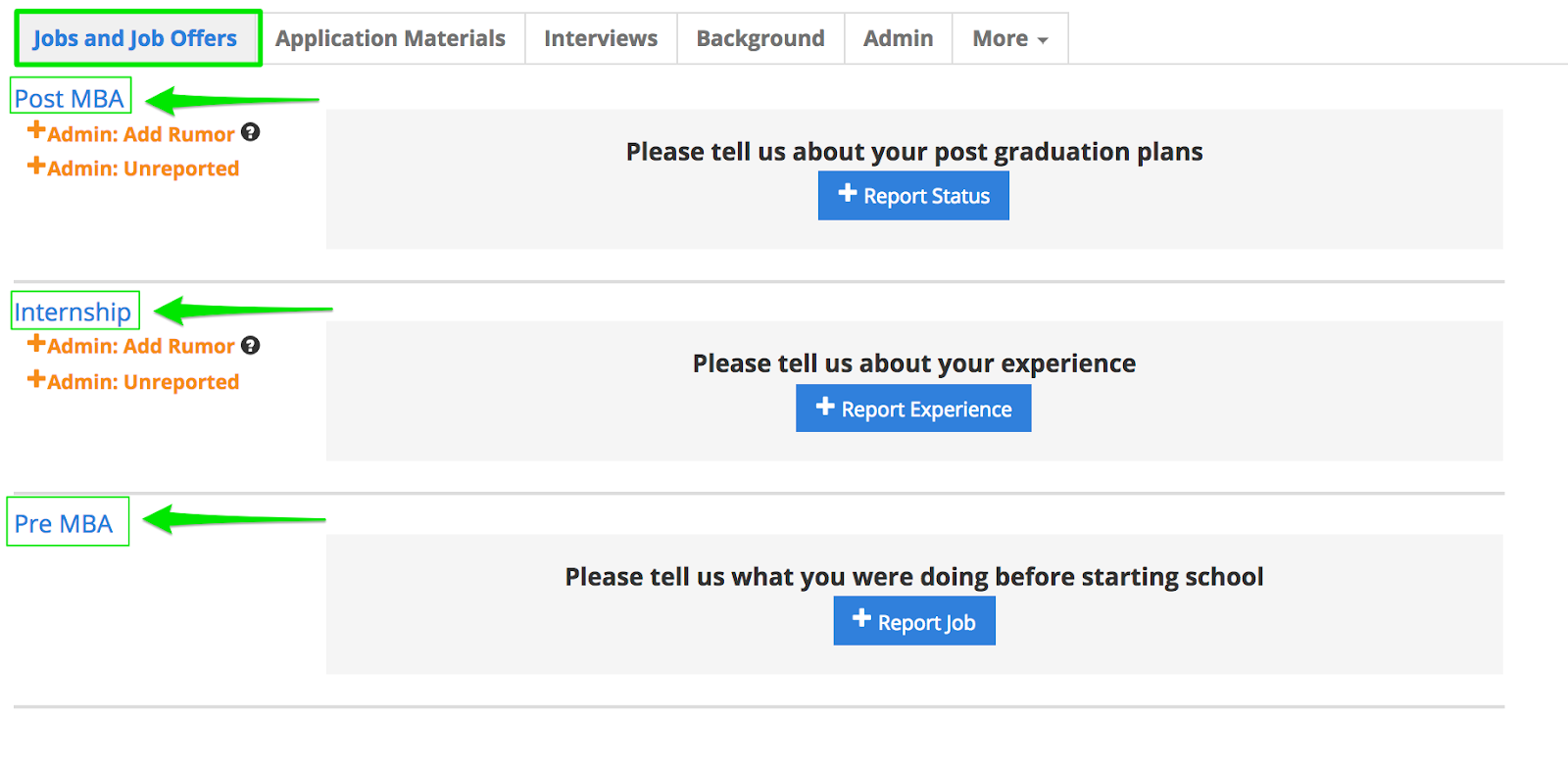Click the Post MBA section heading
The width and height of the screenshot is (1568, 770).
pos(70,98)
